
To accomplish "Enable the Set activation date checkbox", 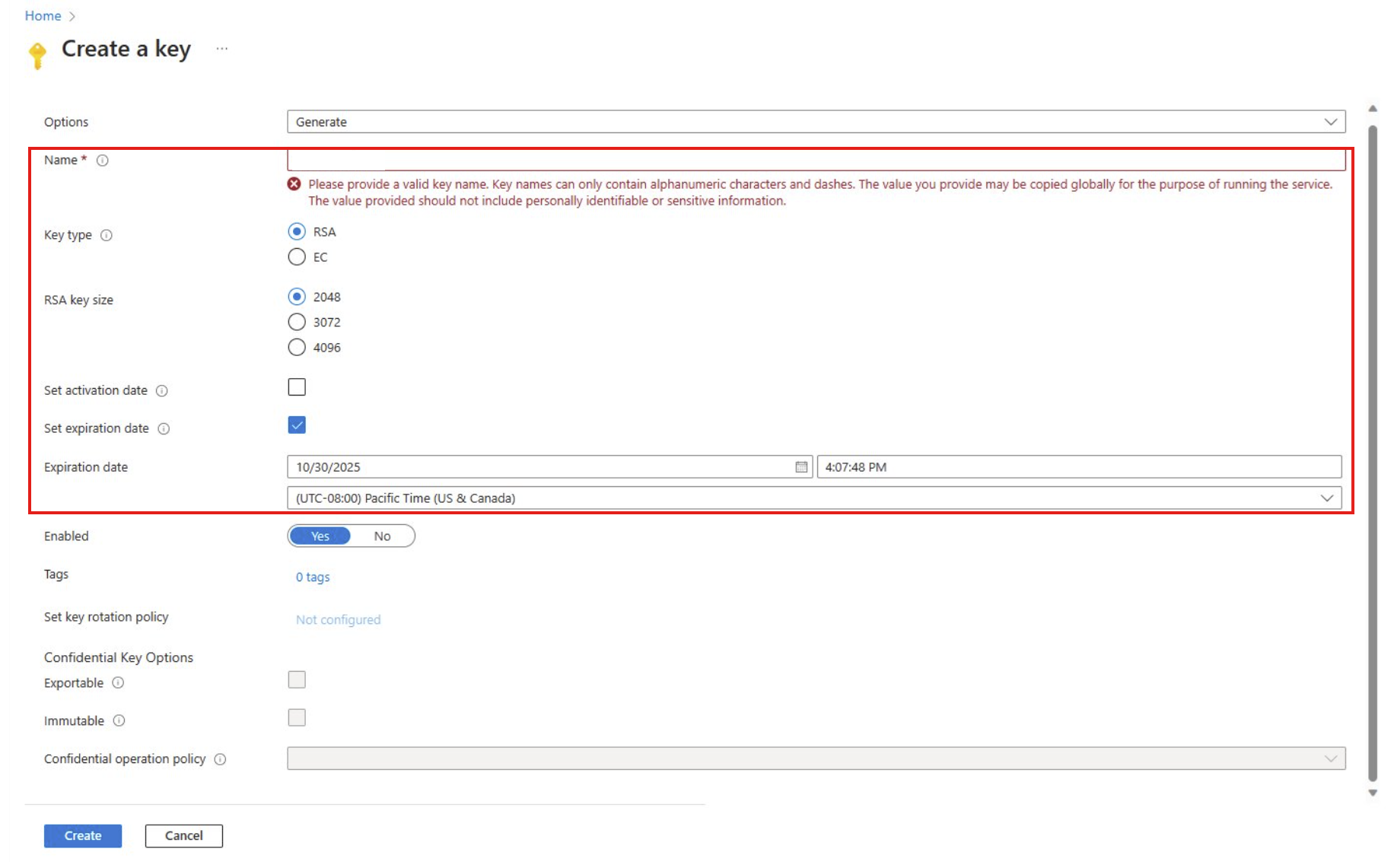I will [x=296, y=387].
